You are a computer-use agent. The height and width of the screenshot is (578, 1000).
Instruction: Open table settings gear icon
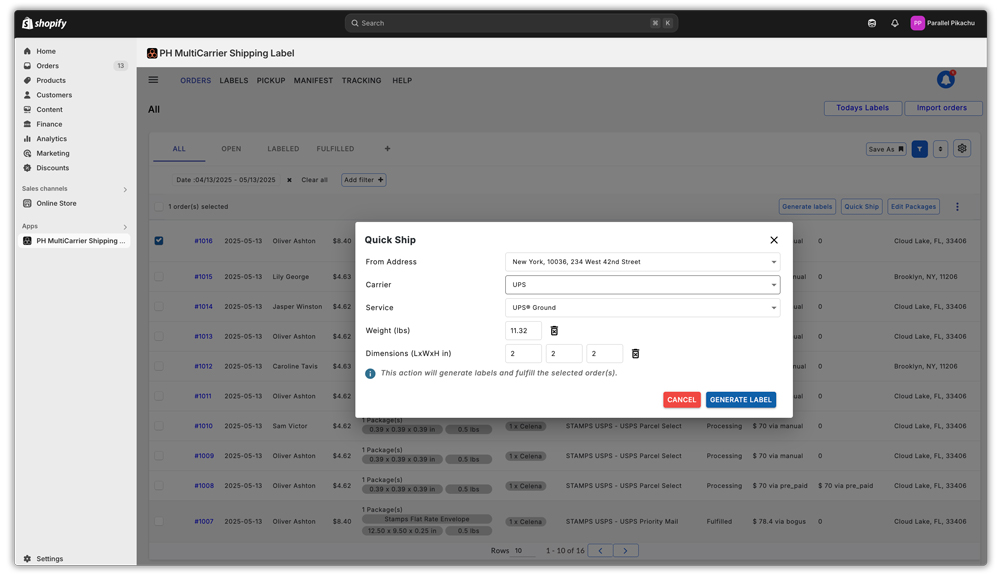962,149
